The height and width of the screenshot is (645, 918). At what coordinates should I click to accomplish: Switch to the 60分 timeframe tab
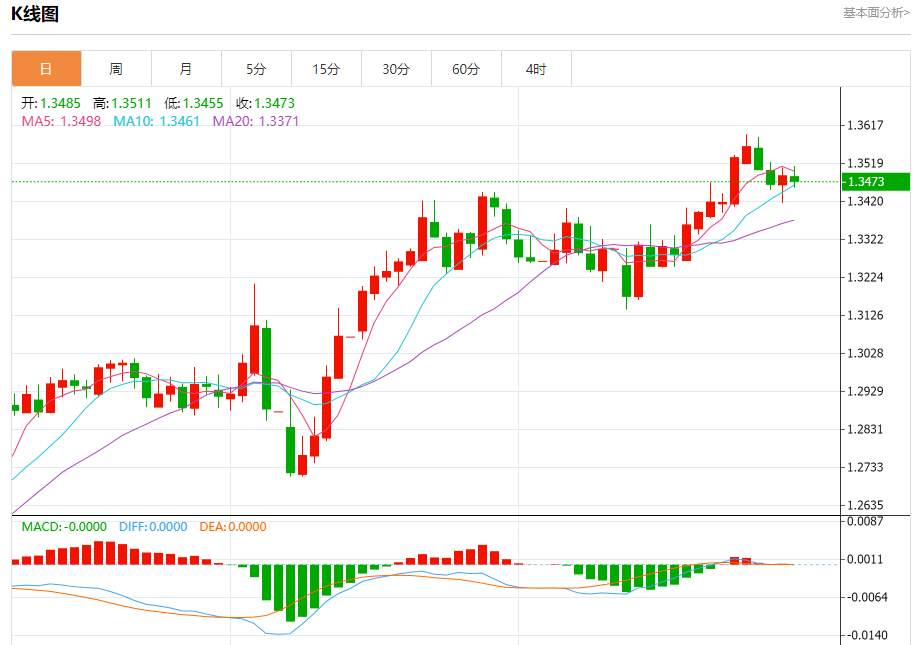pyautogui.click(x=466, y=69)
